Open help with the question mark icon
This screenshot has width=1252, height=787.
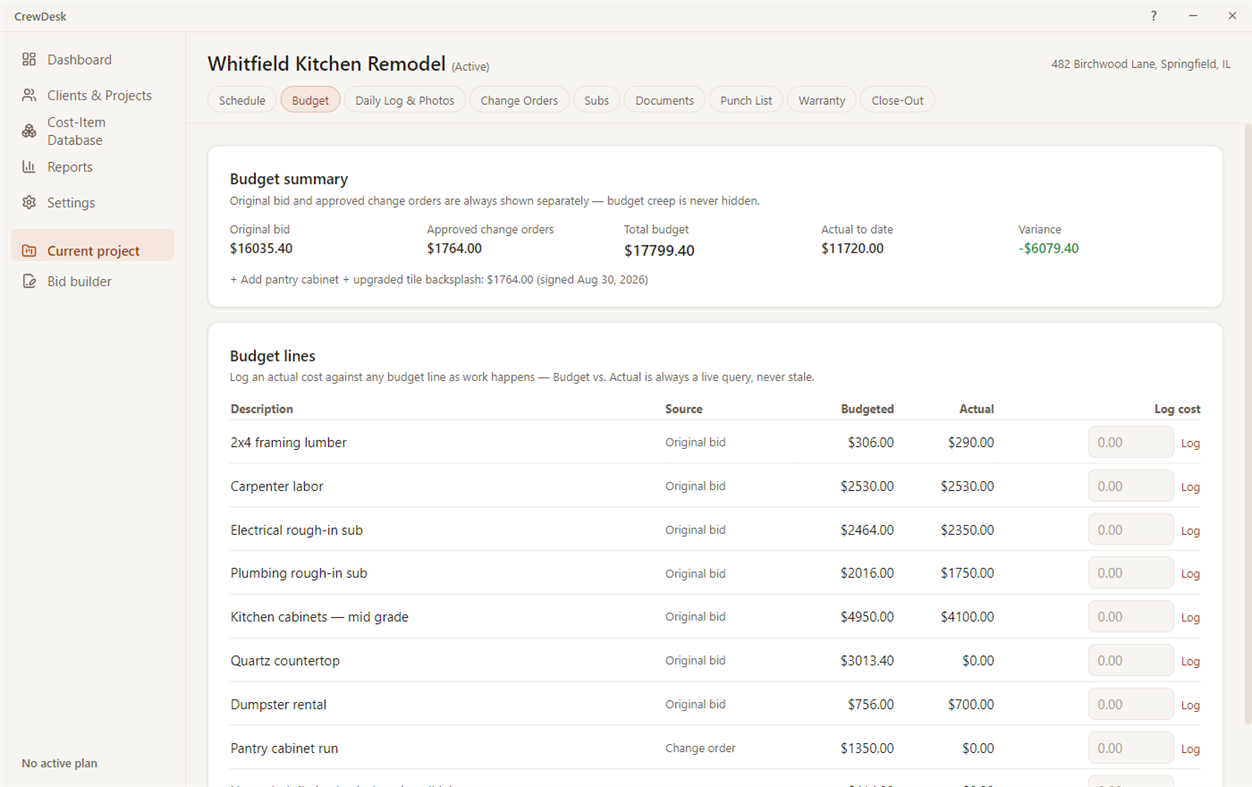point(1154,16)
